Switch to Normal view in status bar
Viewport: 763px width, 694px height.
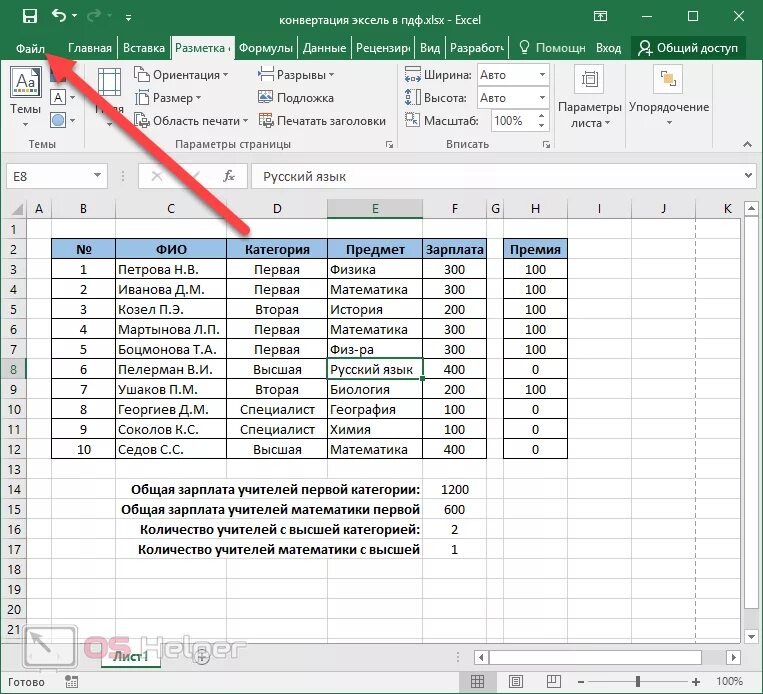coord(477,681)
